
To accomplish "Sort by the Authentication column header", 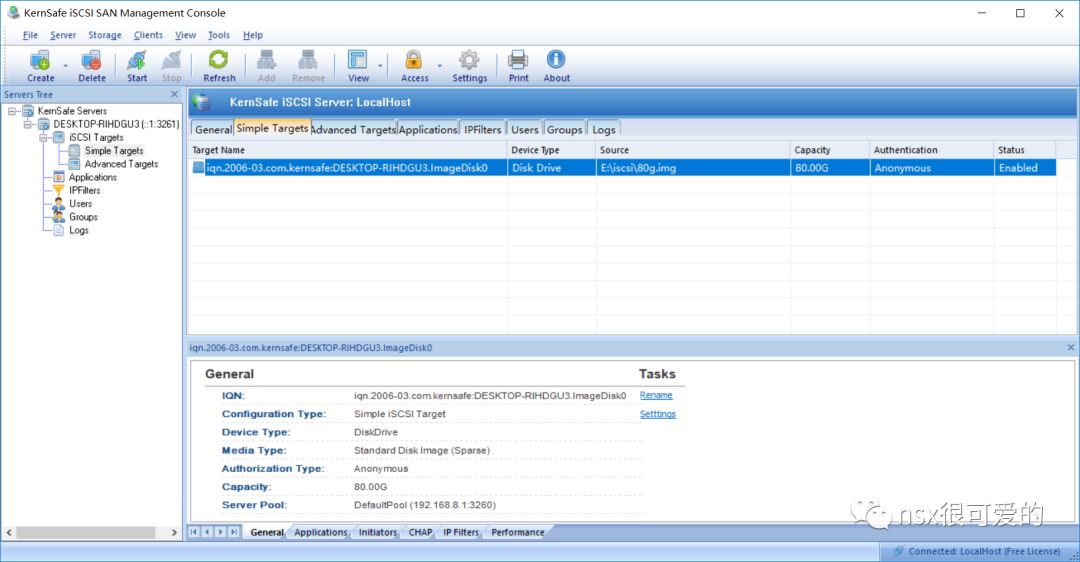I will pos(931,150).
